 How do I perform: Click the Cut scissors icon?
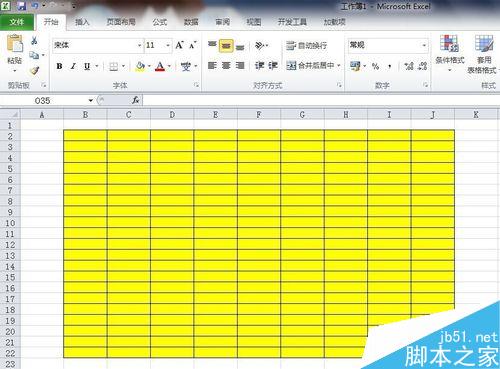pos(34,41)
